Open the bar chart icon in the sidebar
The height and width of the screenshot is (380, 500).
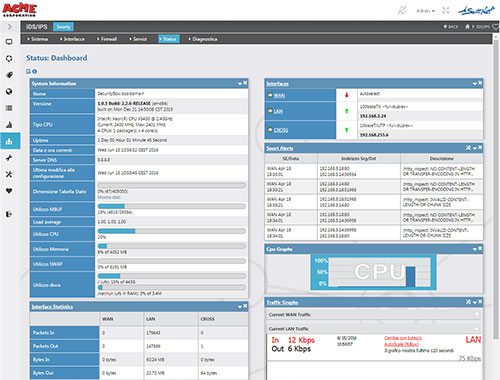[x=9, y=125]
